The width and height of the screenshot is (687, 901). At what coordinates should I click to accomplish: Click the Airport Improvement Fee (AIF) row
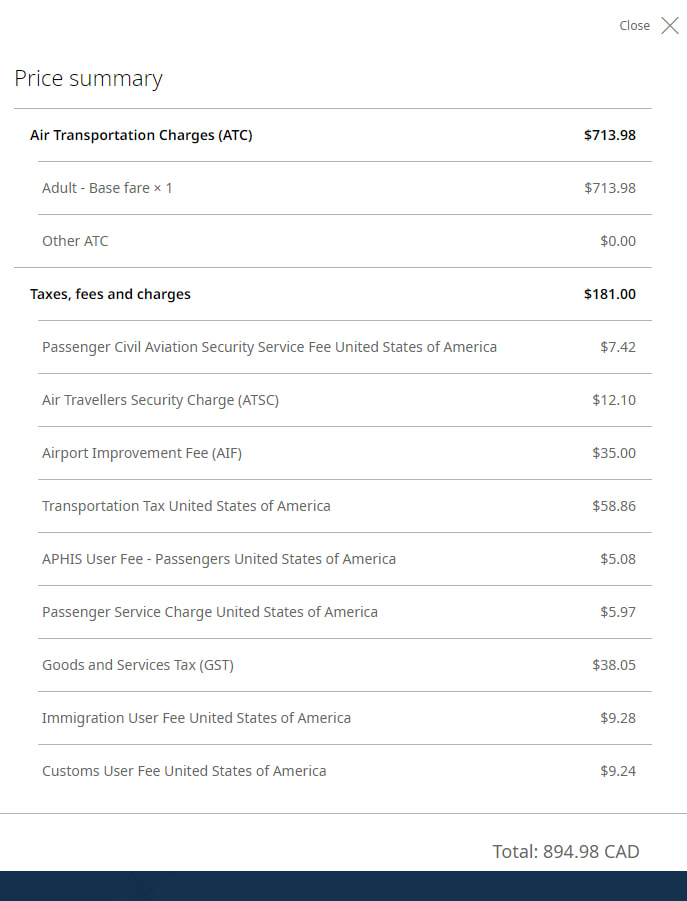(x=141, y=452)
